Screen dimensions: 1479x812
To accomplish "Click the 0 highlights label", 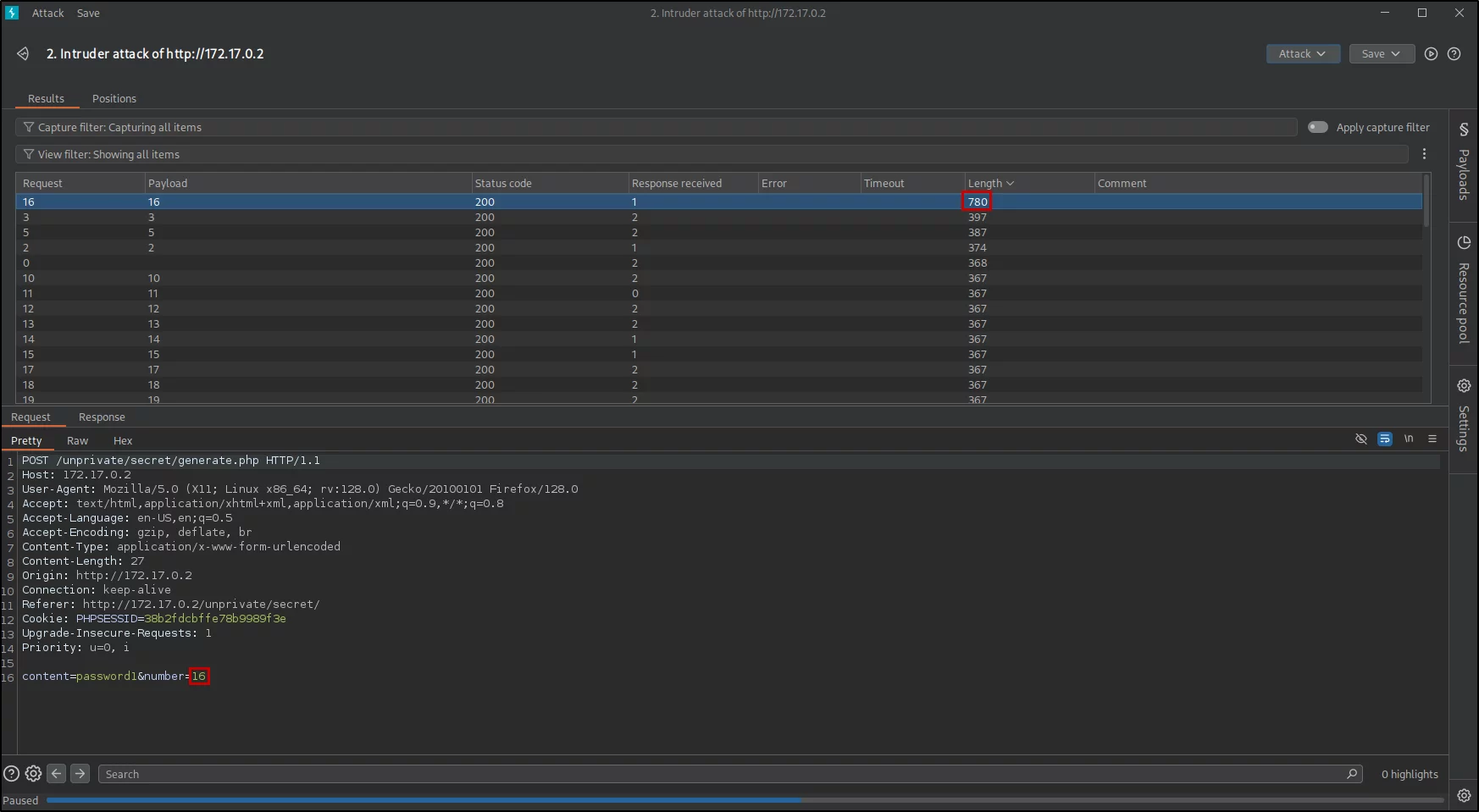I will coord(1410,774).
